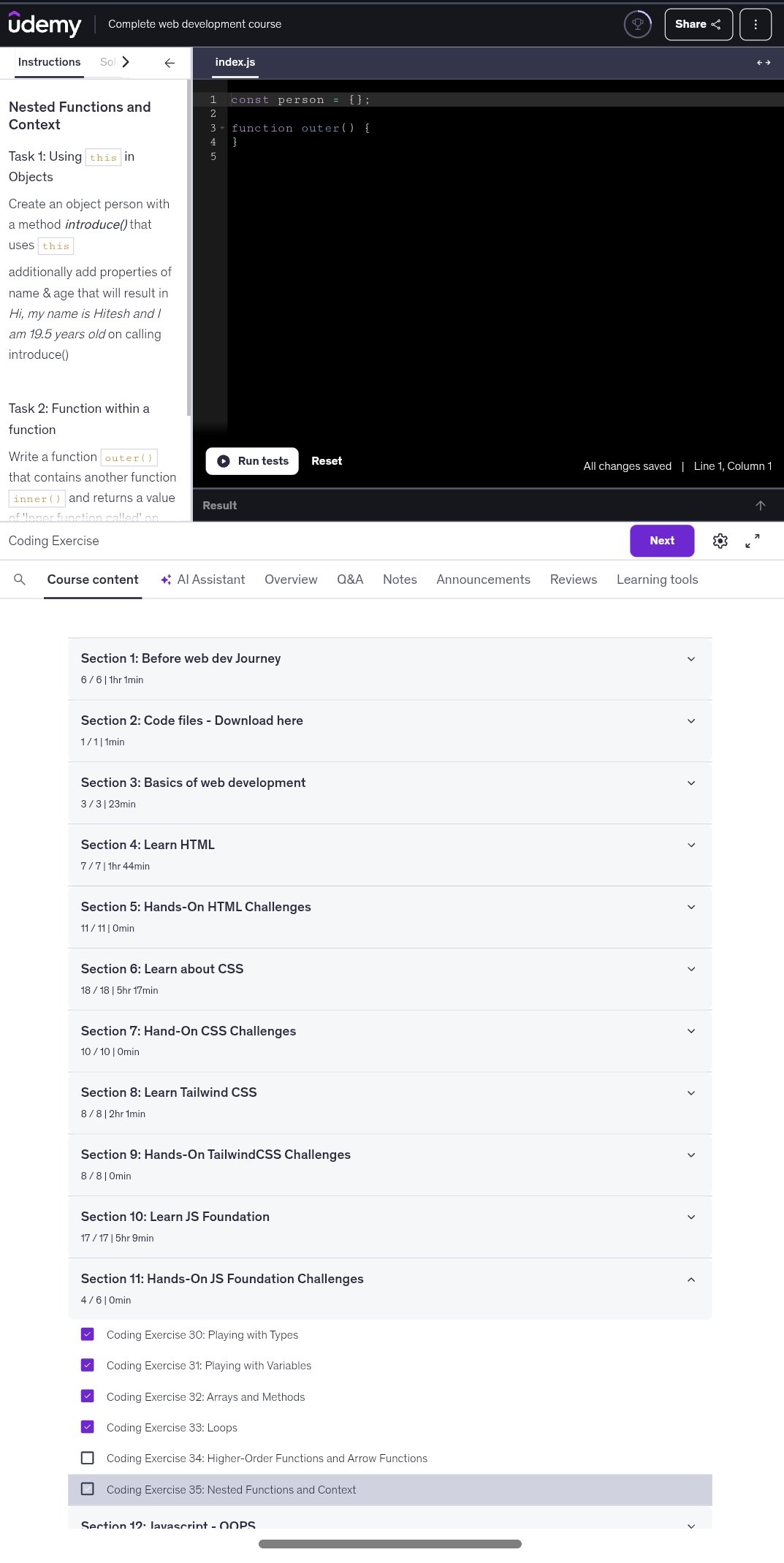The image size is (784, 1563).
Task: Collapse the instructions panel with back arrow
Action: click(x=170, y=63)
